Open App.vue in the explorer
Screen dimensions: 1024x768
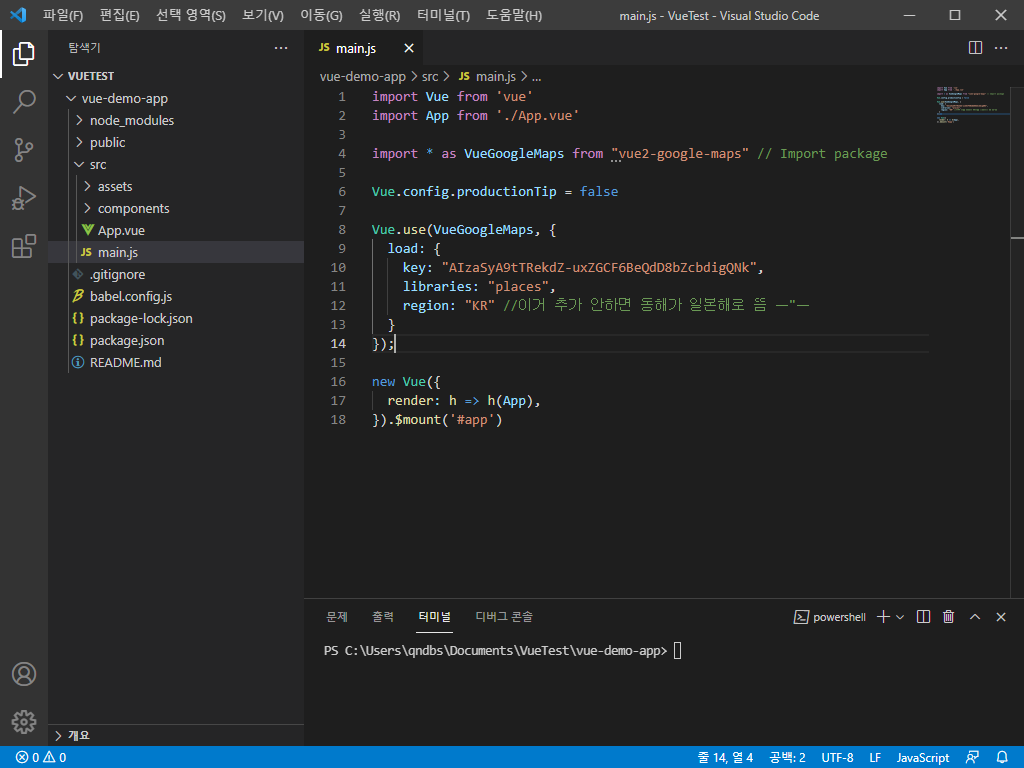point(176,230)
